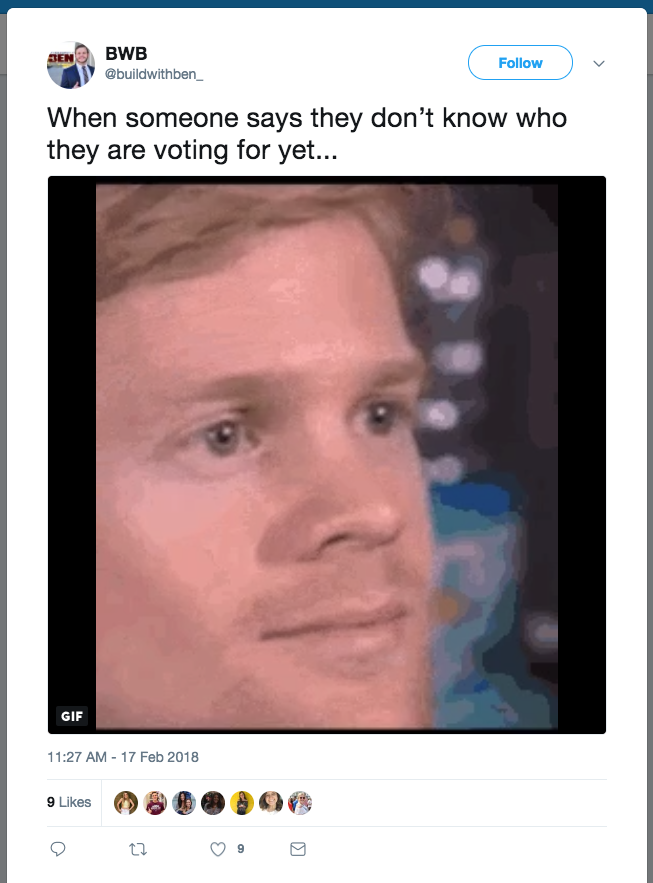Open the last liker's avatar
The height and width of the screenshot is (883, 653).
click(300, 802)
